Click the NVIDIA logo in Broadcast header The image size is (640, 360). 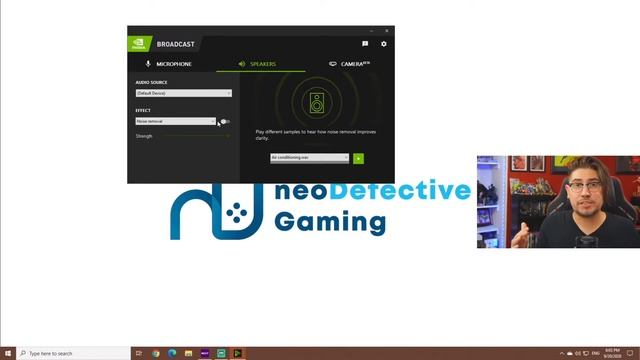(139, 44)
